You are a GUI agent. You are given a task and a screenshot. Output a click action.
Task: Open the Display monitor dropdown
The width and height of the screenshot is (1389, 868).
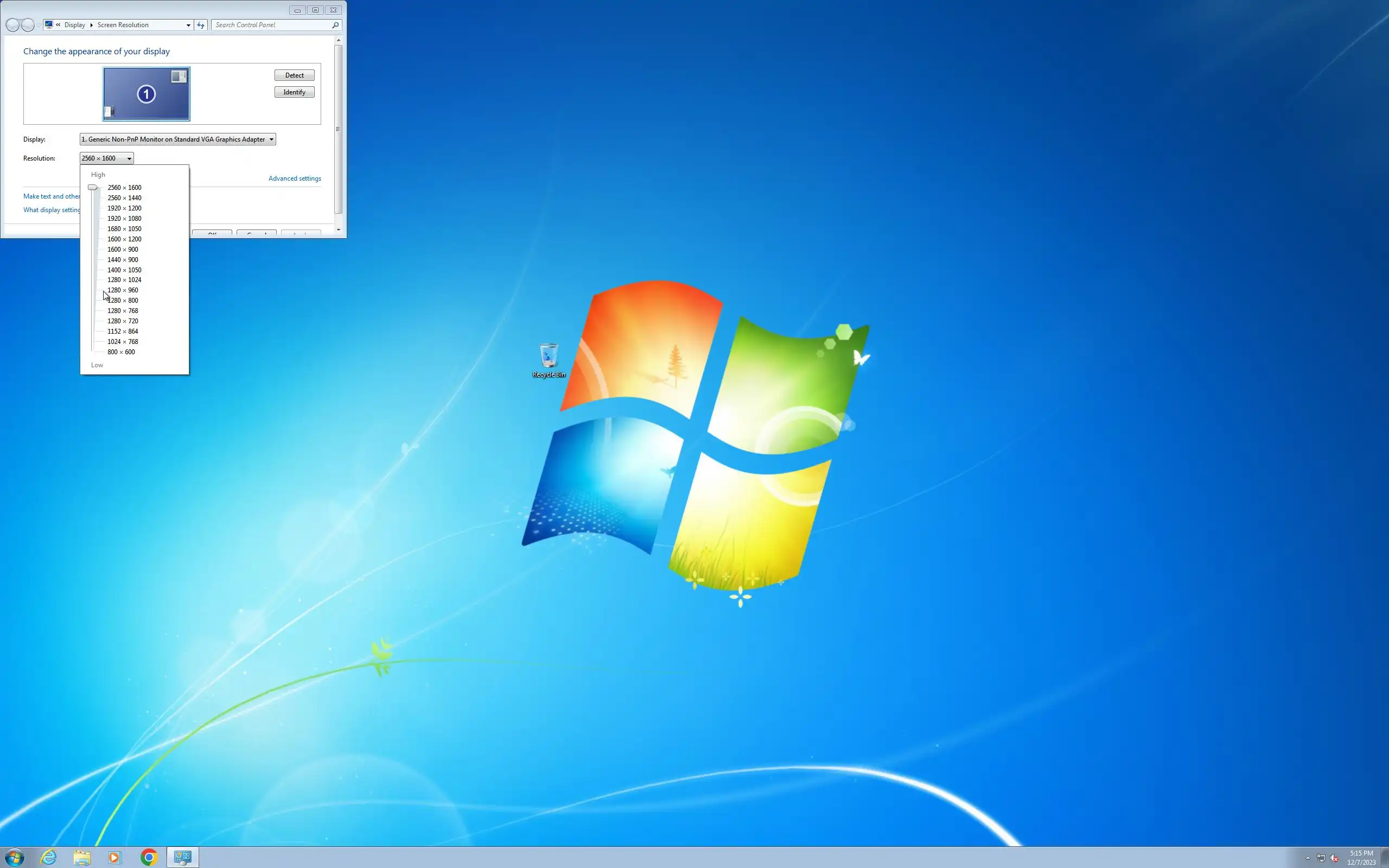point(177,139)
